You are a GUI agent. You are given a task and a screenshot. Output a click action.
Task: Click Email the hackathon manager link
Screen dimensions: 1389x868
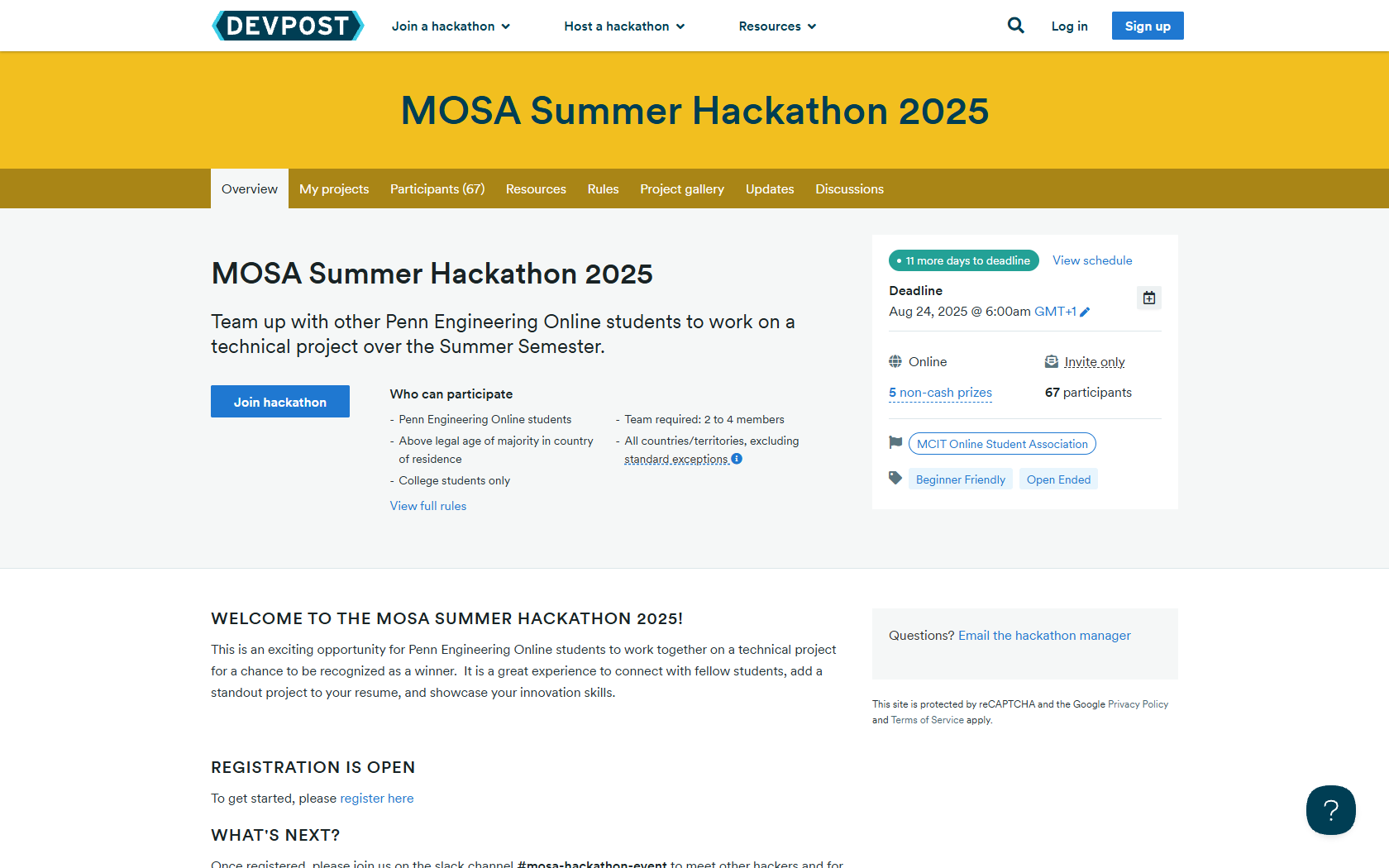(1044, 636)
